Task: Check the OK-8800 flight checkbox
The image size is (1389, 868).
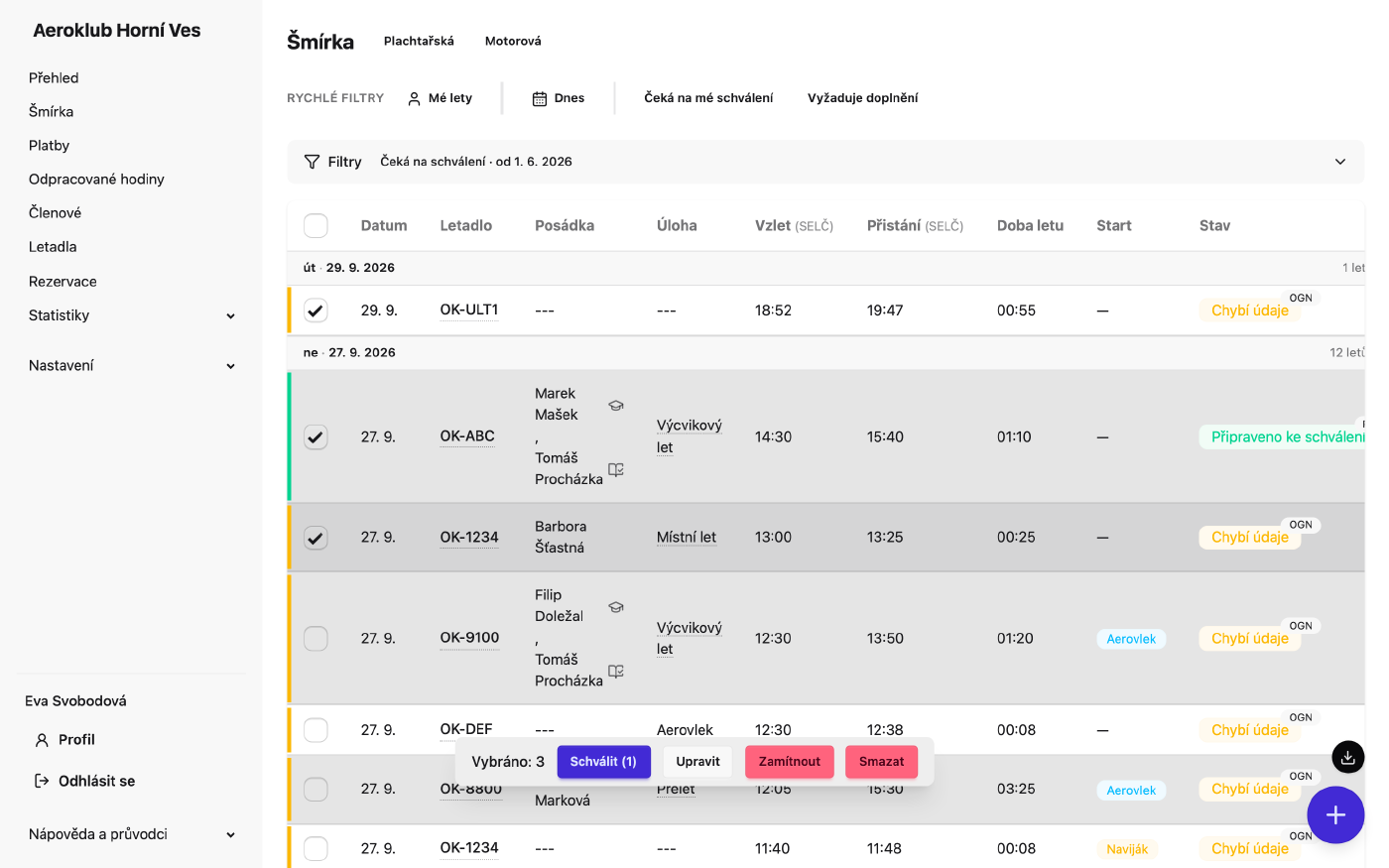Action: point(316,789)
